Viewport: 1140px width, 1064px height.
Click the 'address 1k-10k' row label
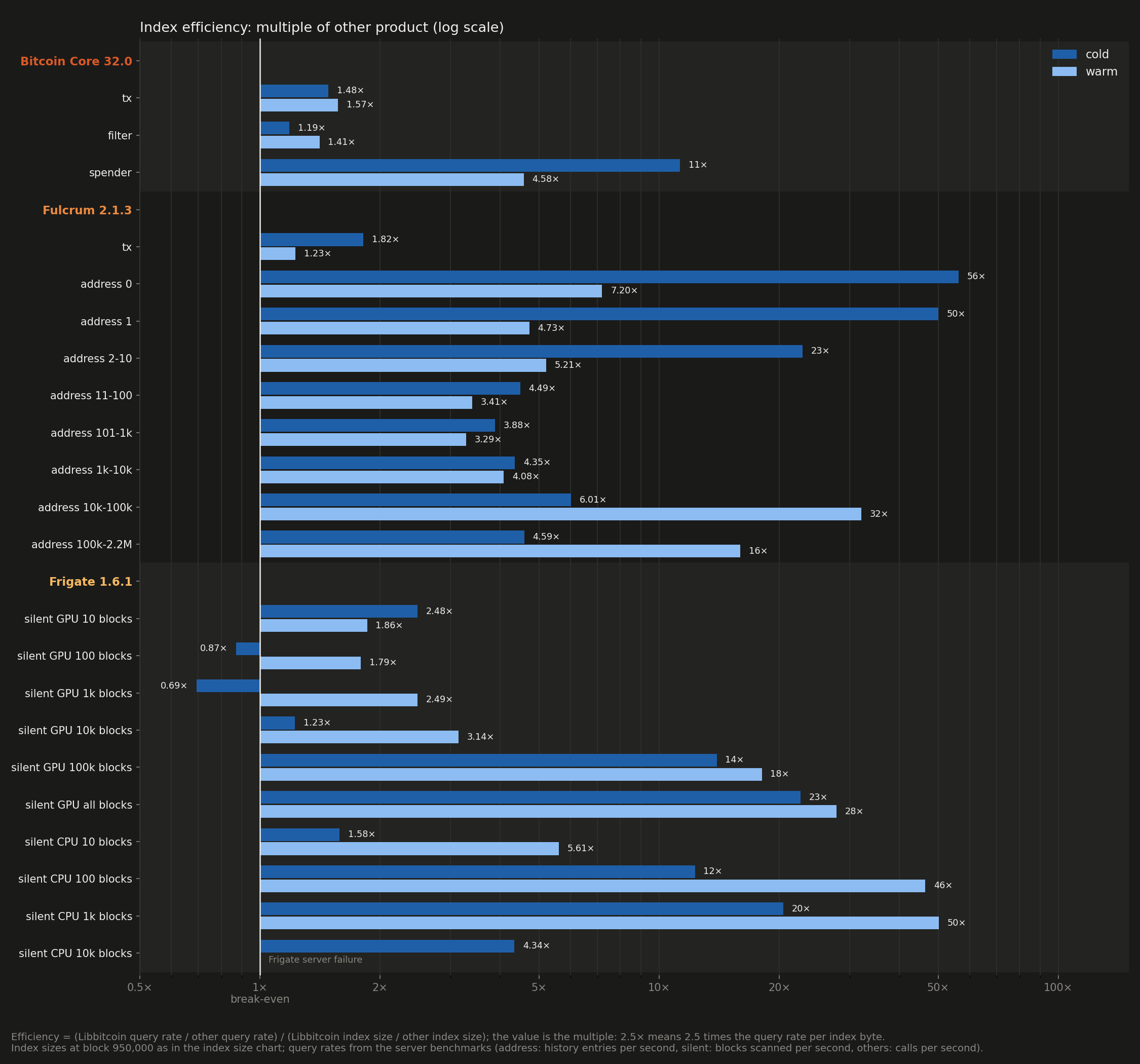92,470
